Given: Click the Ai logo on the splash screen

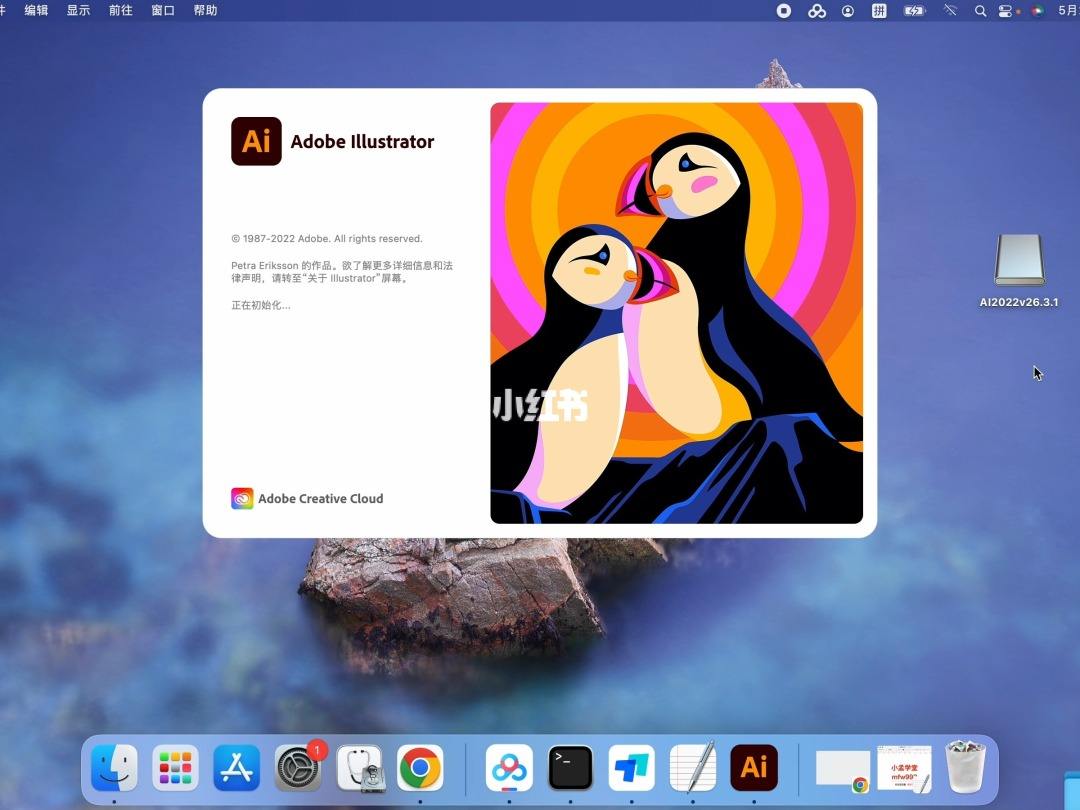Looking at the screenshot, I should [256, 141].
